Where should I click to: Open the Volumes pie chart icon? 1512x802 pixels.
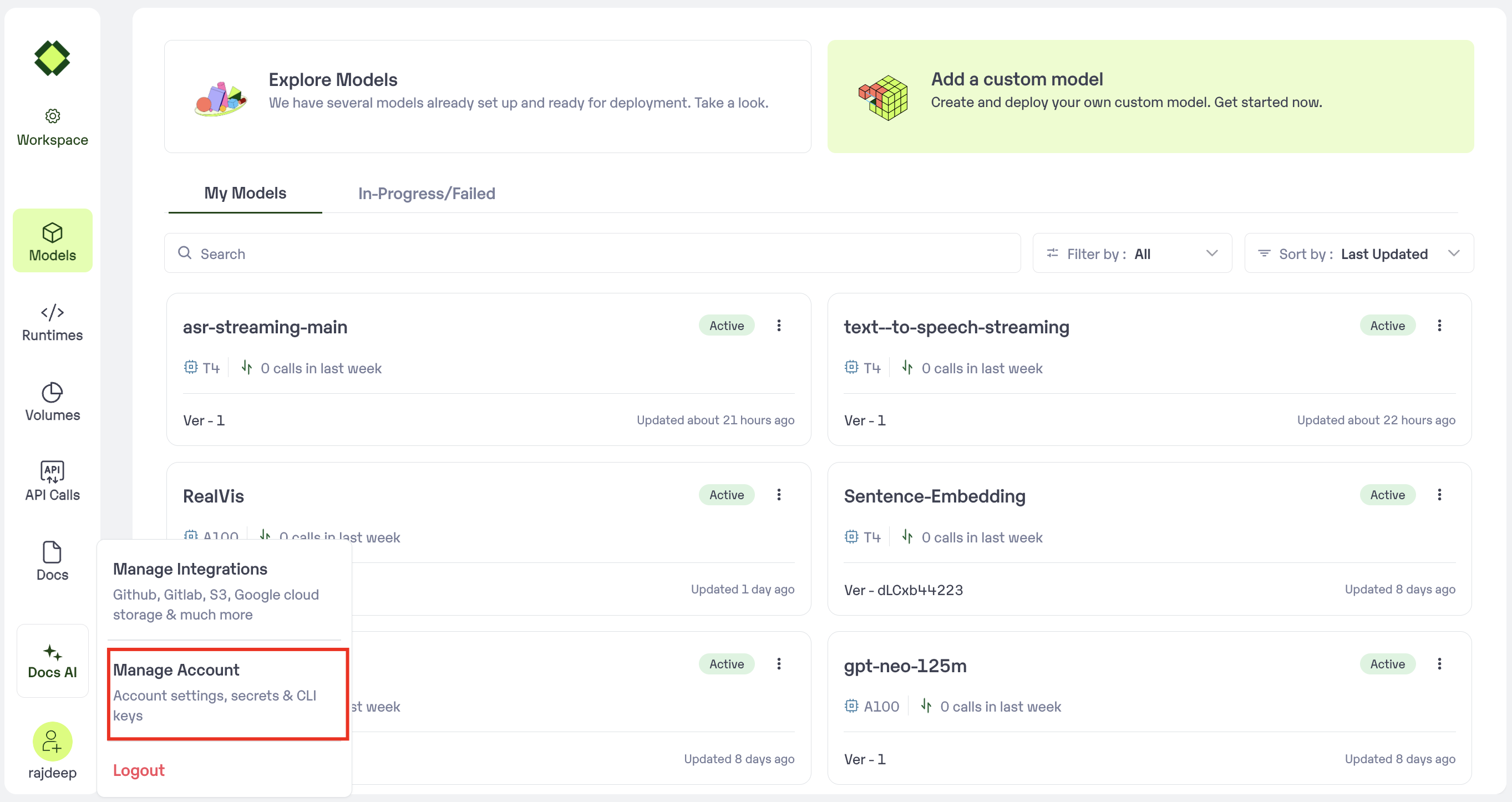[52, 392]
